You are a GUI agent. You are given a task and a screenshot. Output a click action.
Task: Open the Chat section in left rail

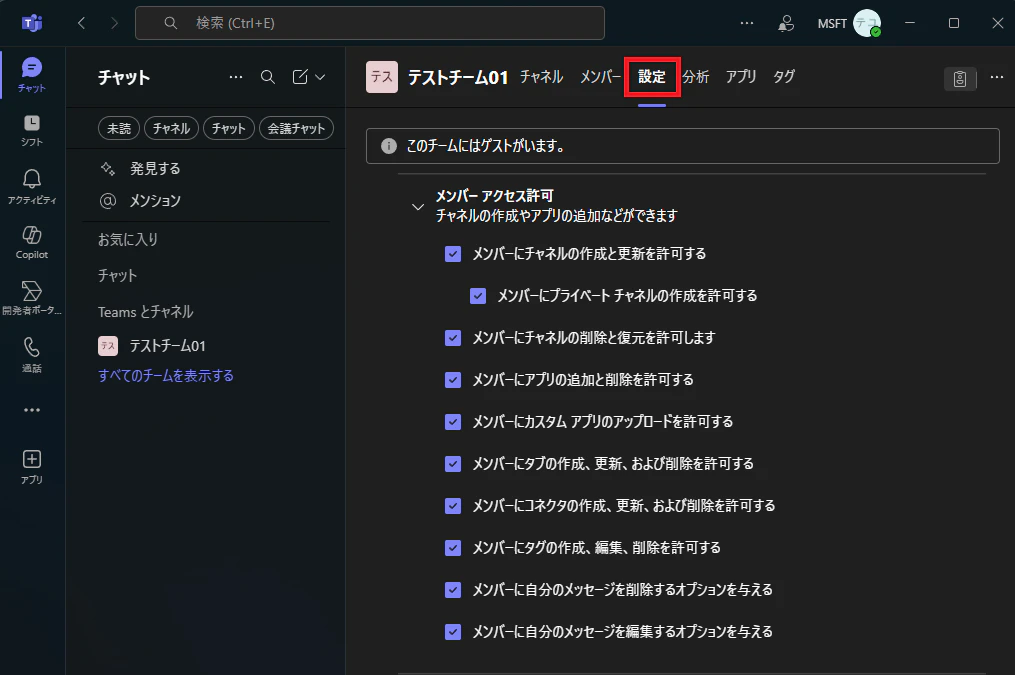click(32, 75)
